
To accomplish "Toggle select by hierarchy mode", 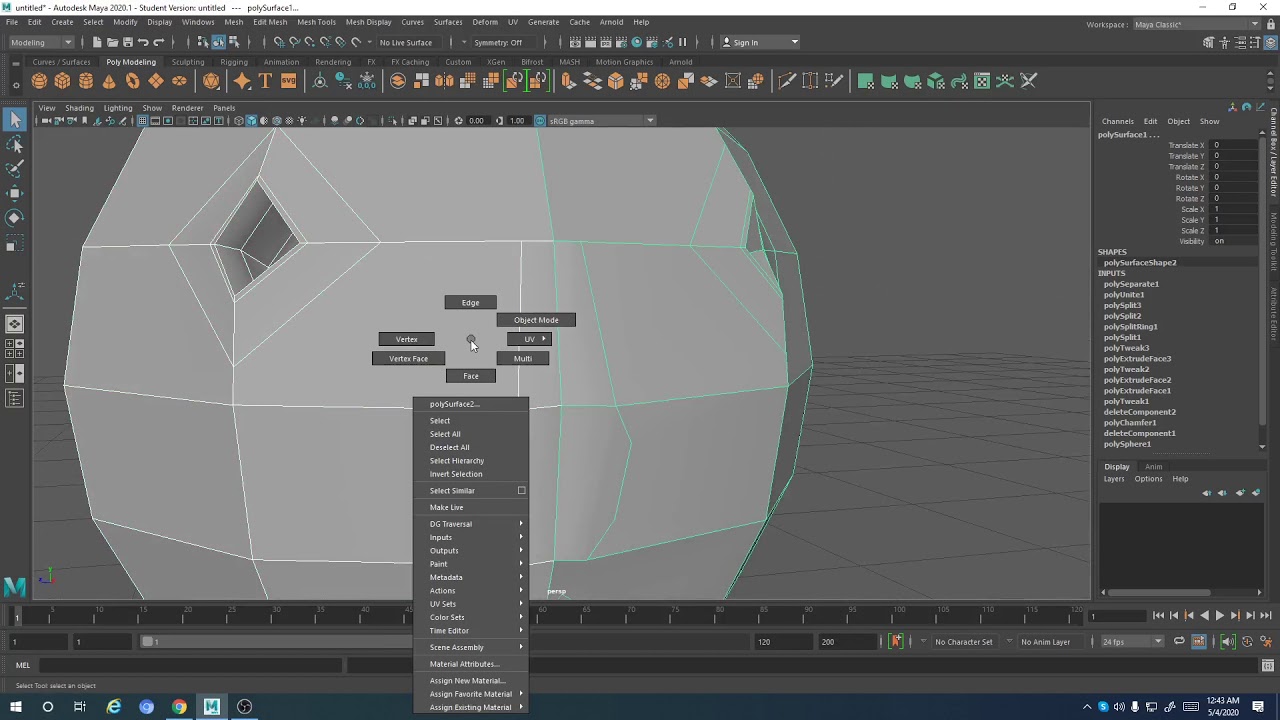I will pyautogui.click(x=202, y=42).
